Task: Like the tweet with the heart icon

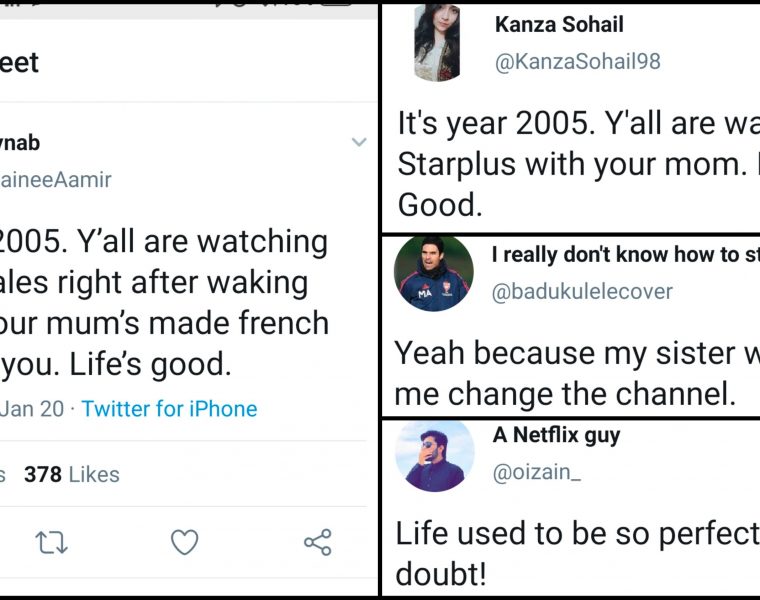Action: (184, 543)
